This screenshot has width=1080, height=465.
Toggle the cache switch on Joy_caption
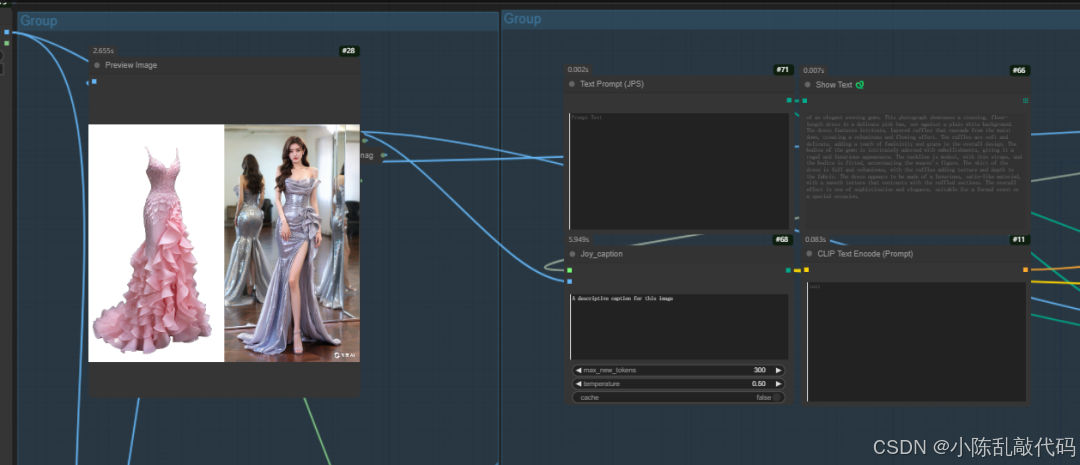(777, 397)
